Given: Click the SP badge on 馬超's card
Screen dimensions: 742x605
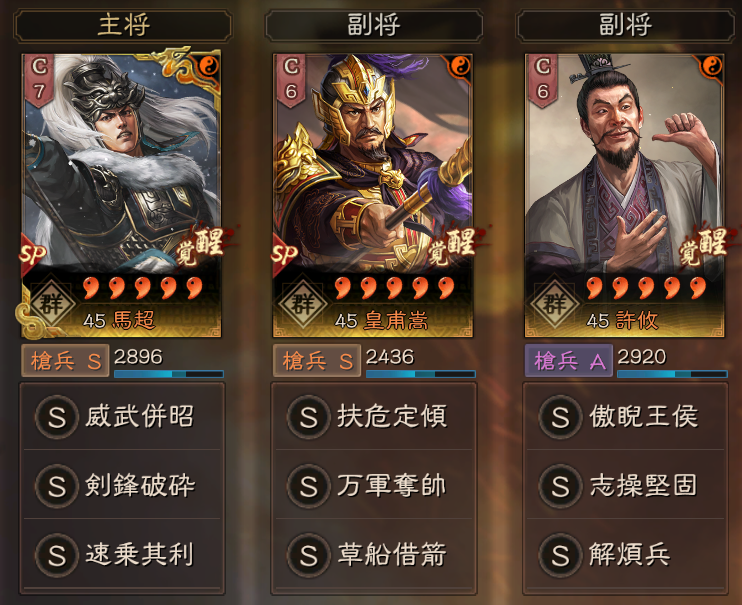Looking at the screenshot, I should tap(32, 254).
